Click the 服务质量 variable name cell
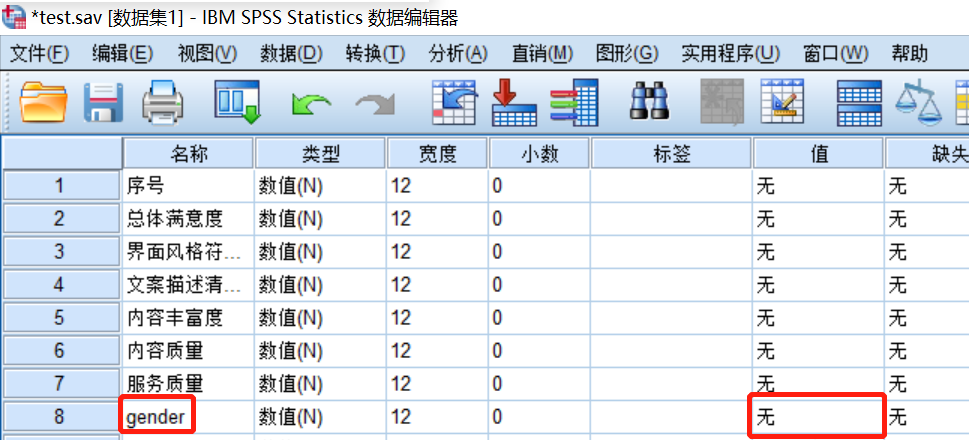 point(188,384)
